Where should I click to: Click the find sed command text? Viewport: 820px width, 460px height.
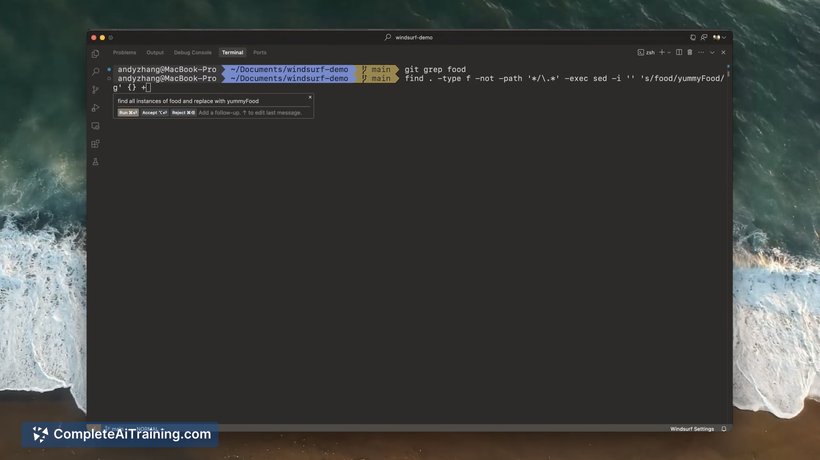(x=564, y=78)
